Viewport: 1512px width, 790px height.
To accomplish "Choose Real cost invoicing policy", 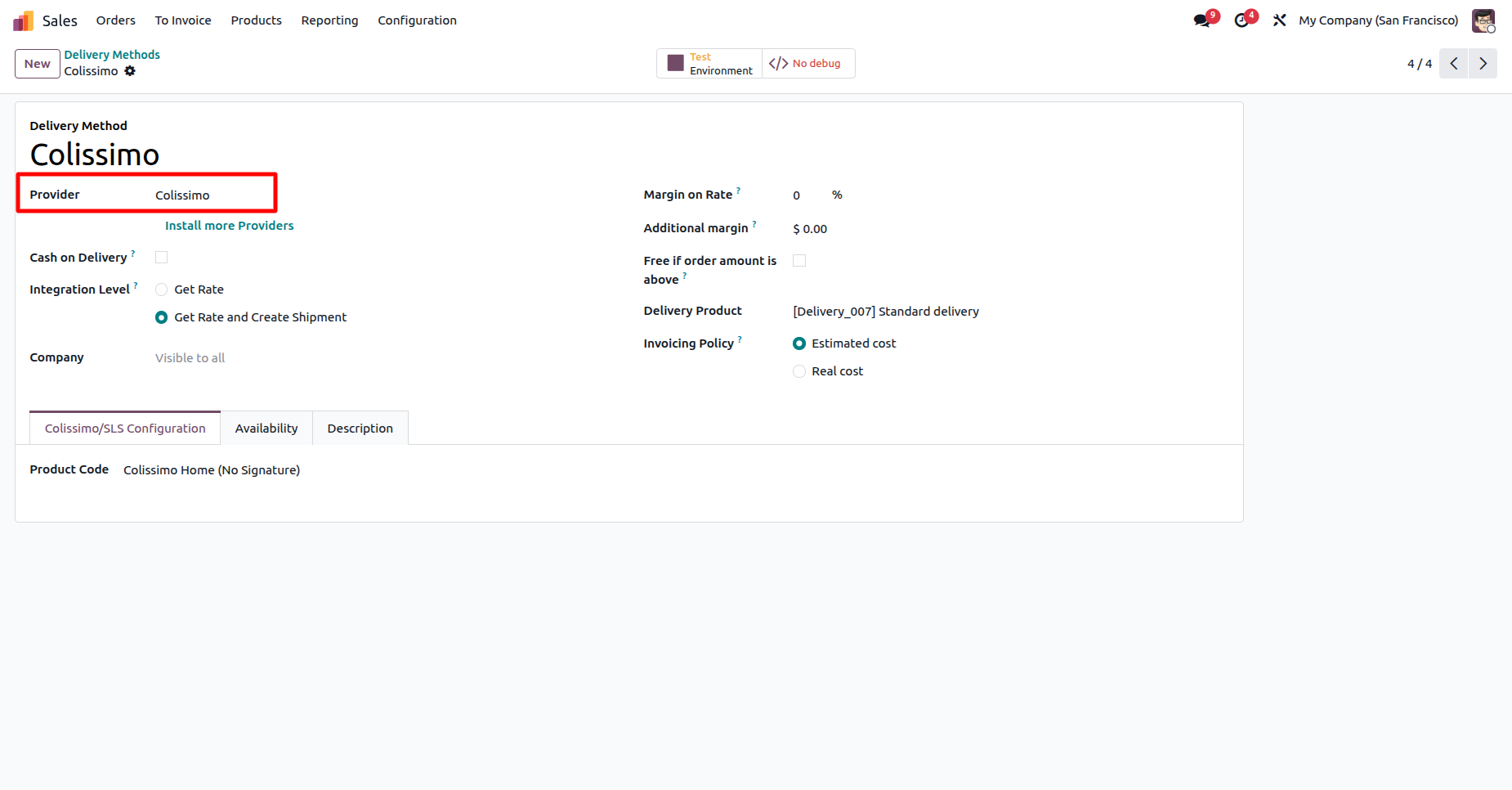I will tap(799, 371).
